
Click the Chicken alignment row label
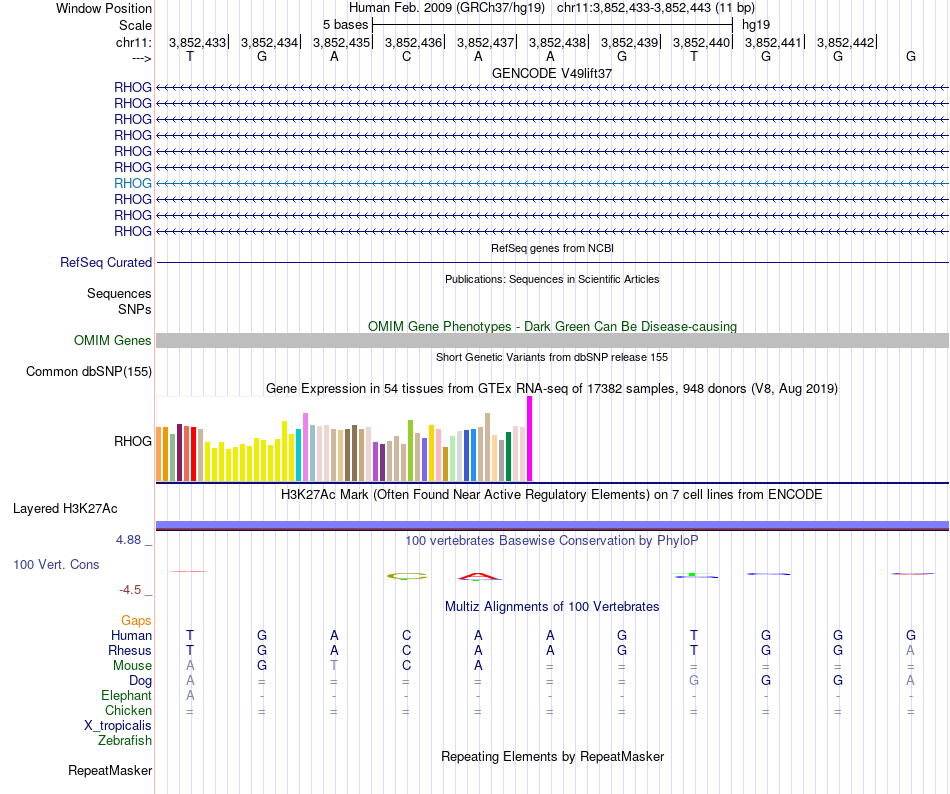point(128,710)
